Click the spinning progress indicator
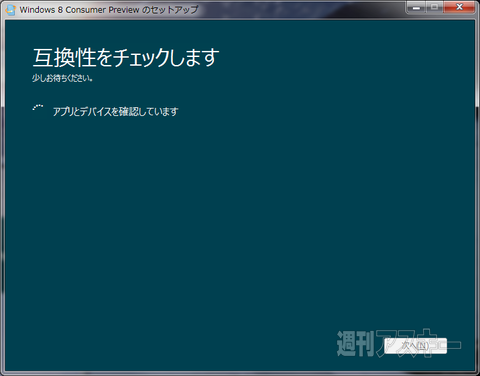Screen dimensions: 480x376 click(x=38, y=109)
